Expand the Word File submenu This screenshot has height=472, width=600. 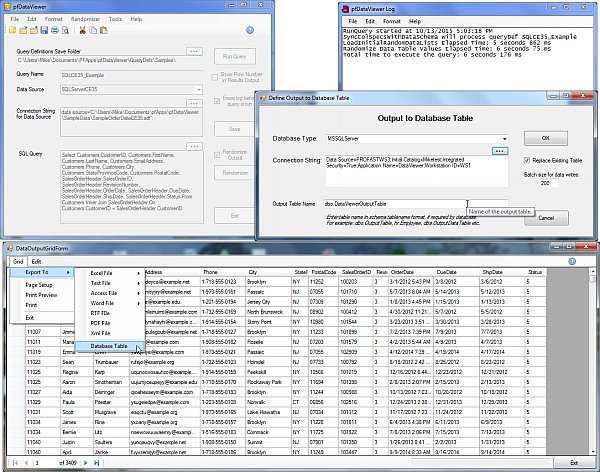tap(109, 303)
